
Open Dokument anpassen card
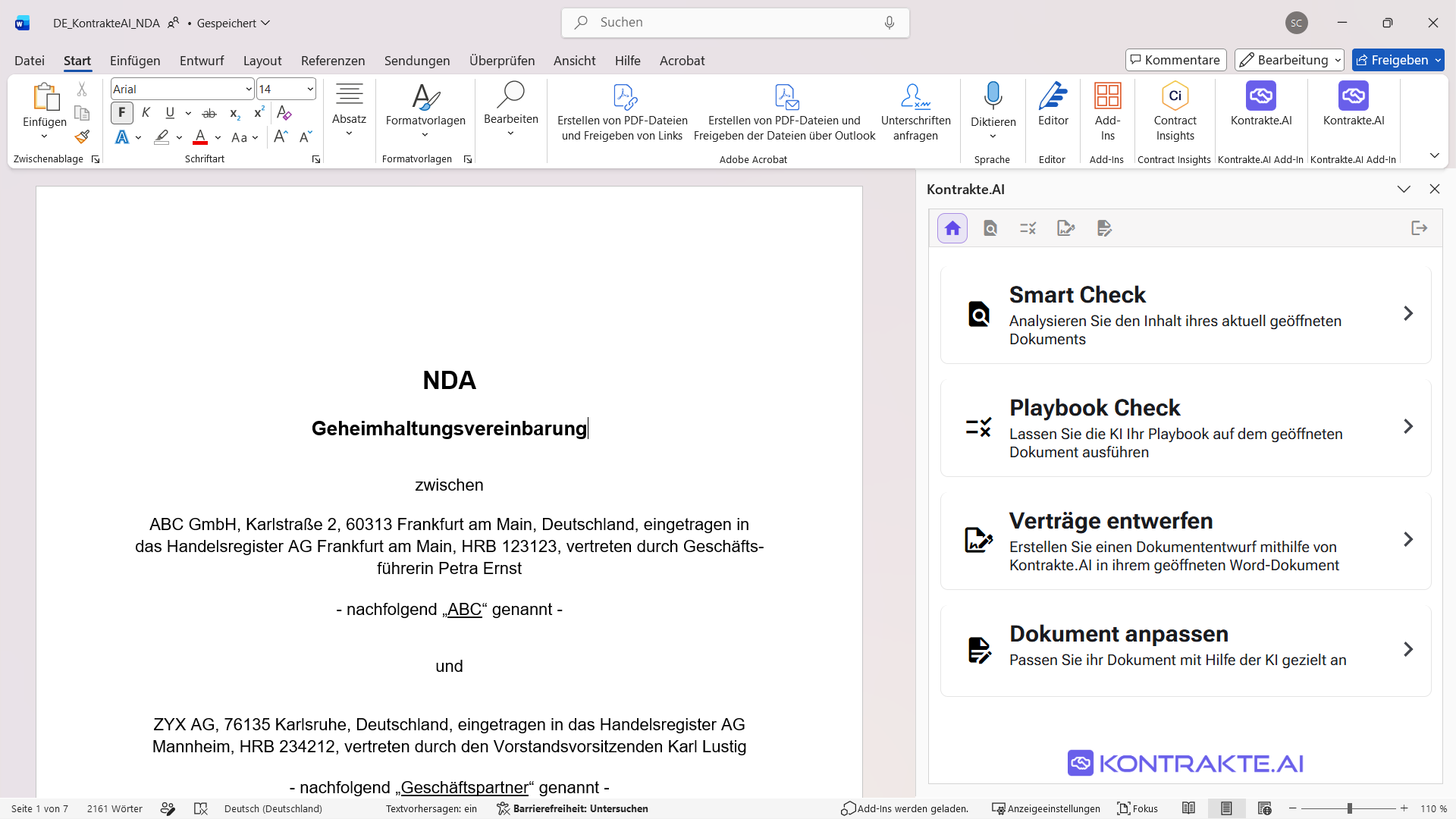(1185, 650)
